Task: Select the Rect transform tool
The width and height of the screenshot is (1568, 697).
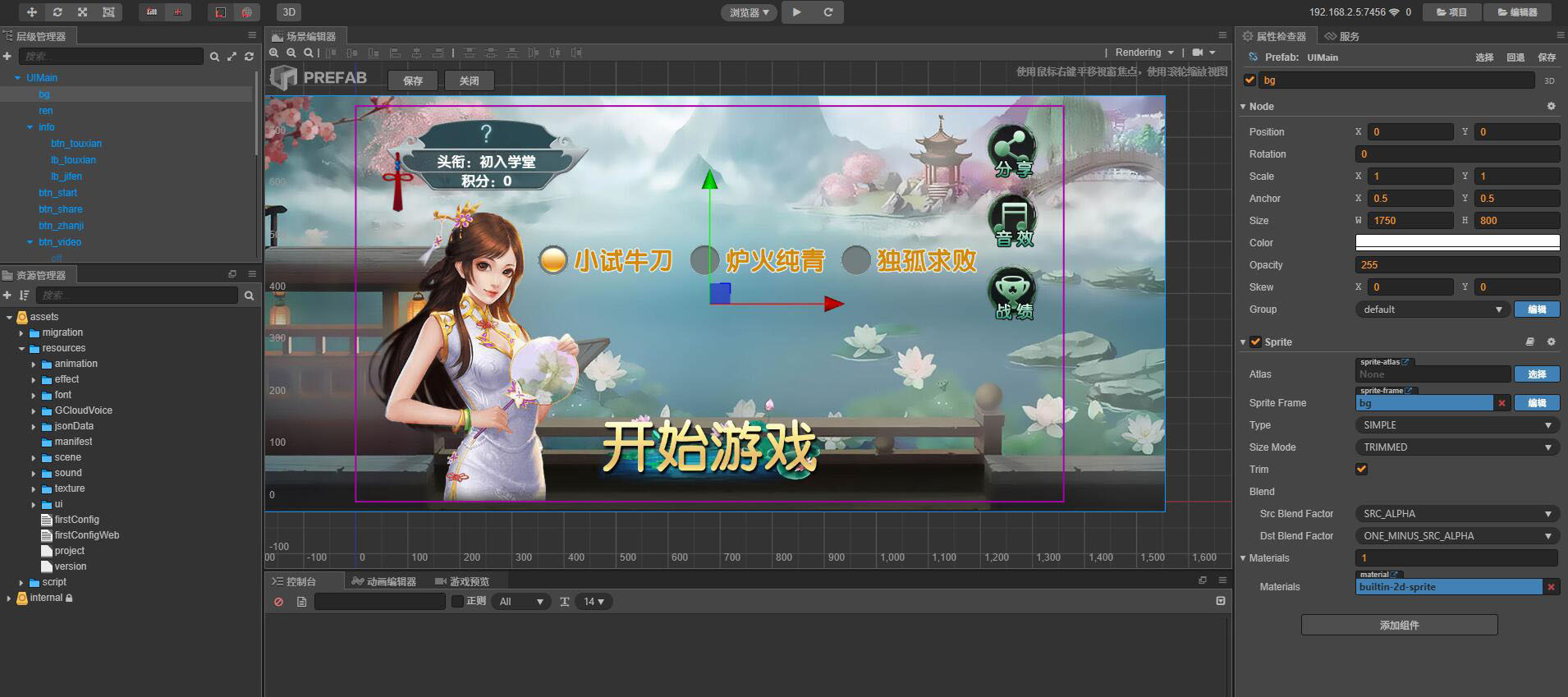Action: [x=108, y=12]
